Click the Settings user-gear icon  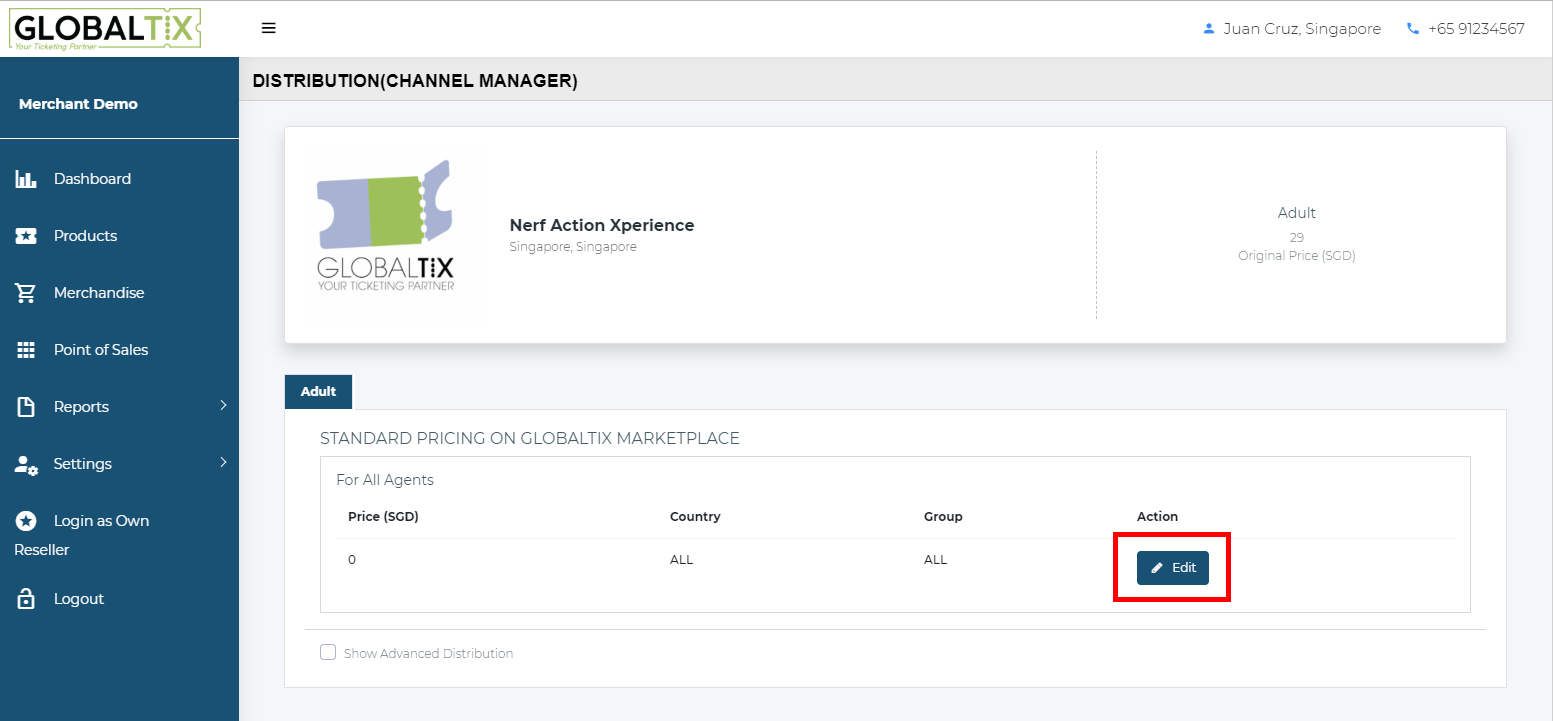pos(26,464)
